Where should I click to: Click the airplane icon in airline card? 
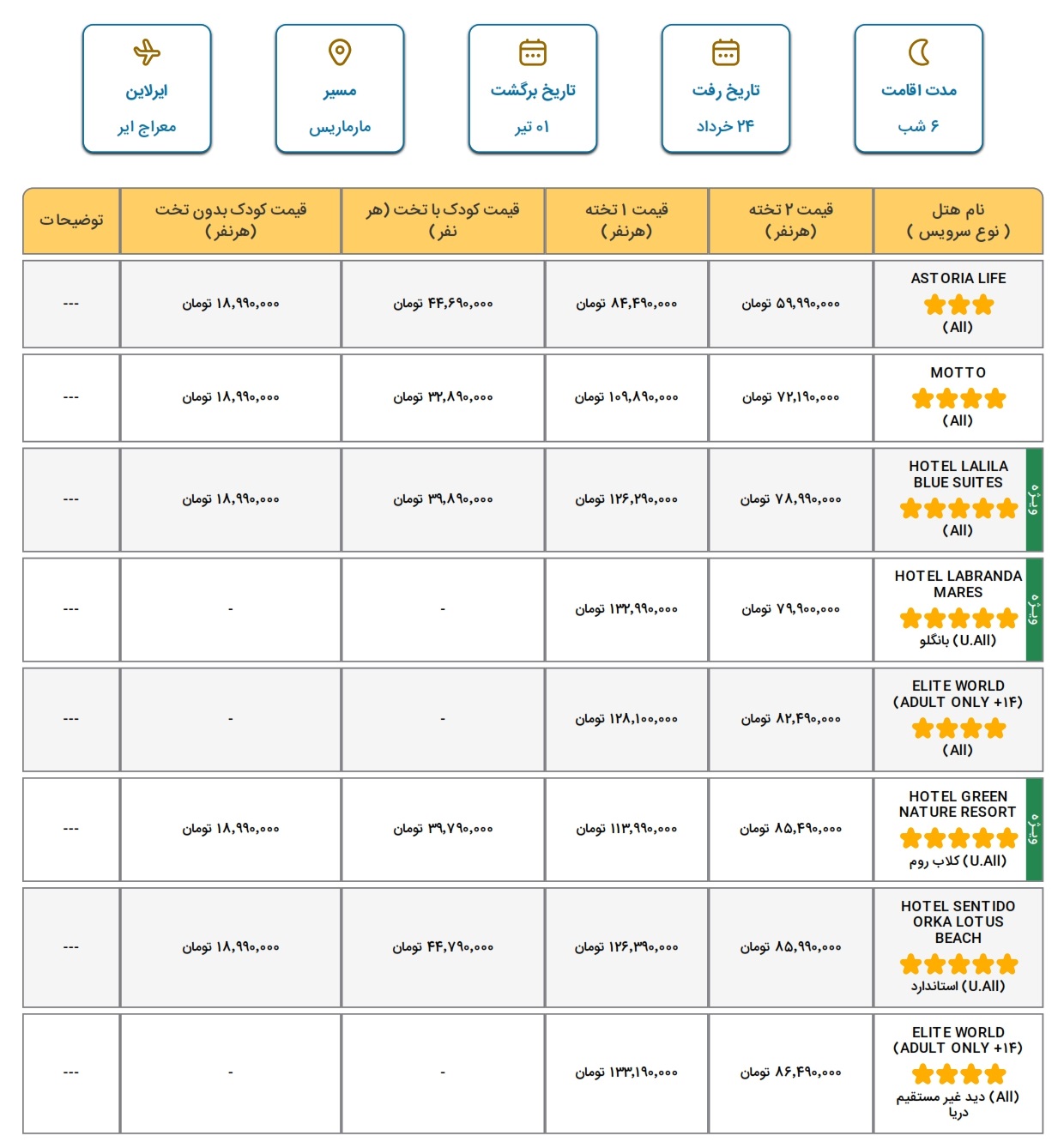pos(147,52)
